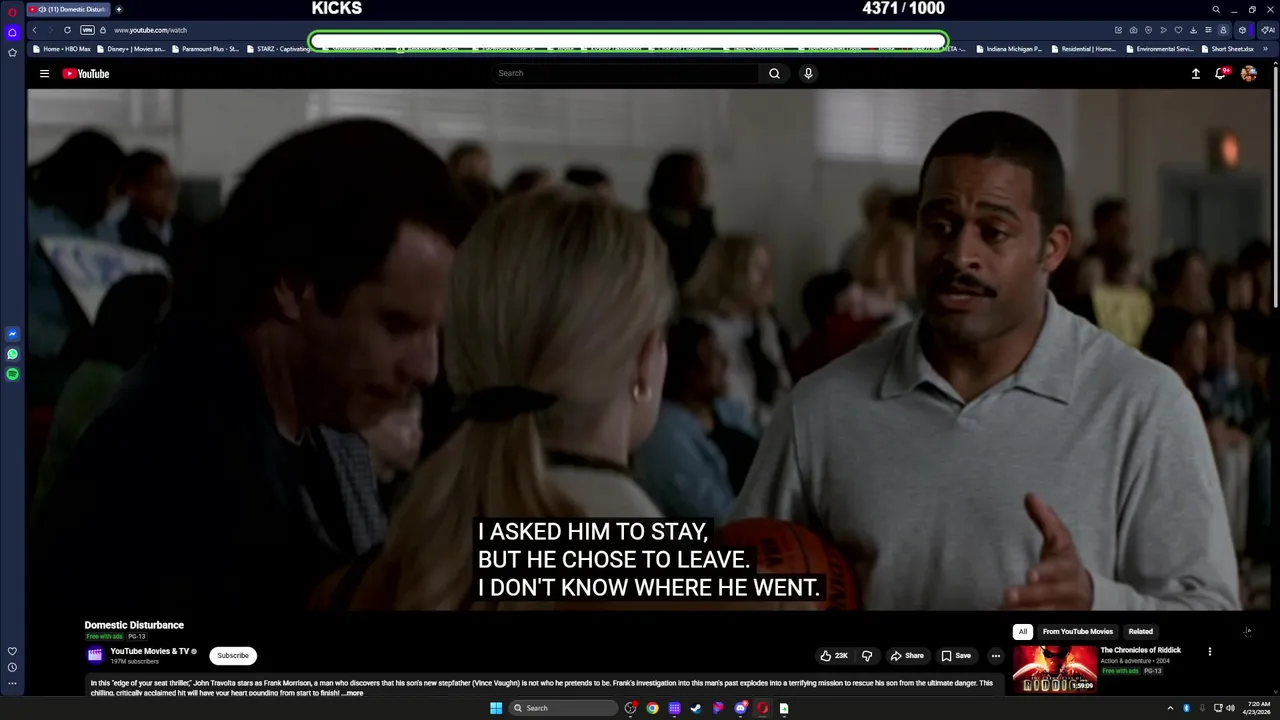Image resolution: width=1280 pixels, height=720 pixels.
Task: Click the YouTube search field
Action: coord(625,73)
